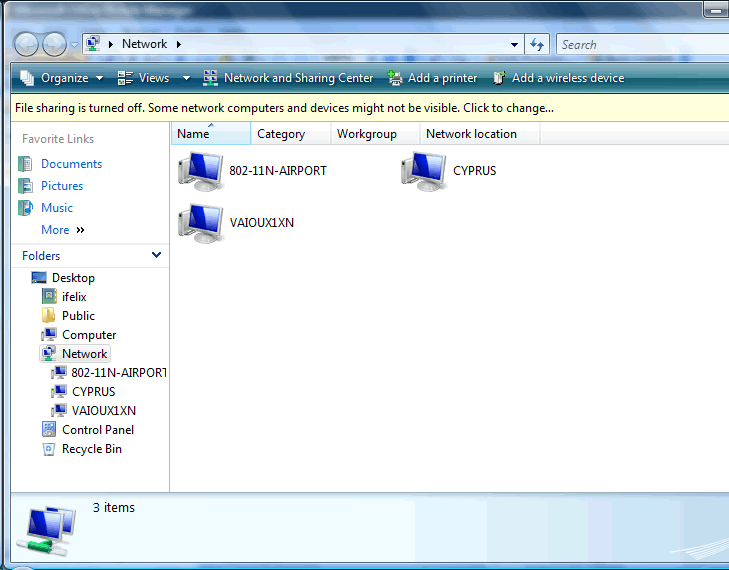
Task: Collapse the Folders pane chevron
Action: pyautogui.click(x=156, y=255)
